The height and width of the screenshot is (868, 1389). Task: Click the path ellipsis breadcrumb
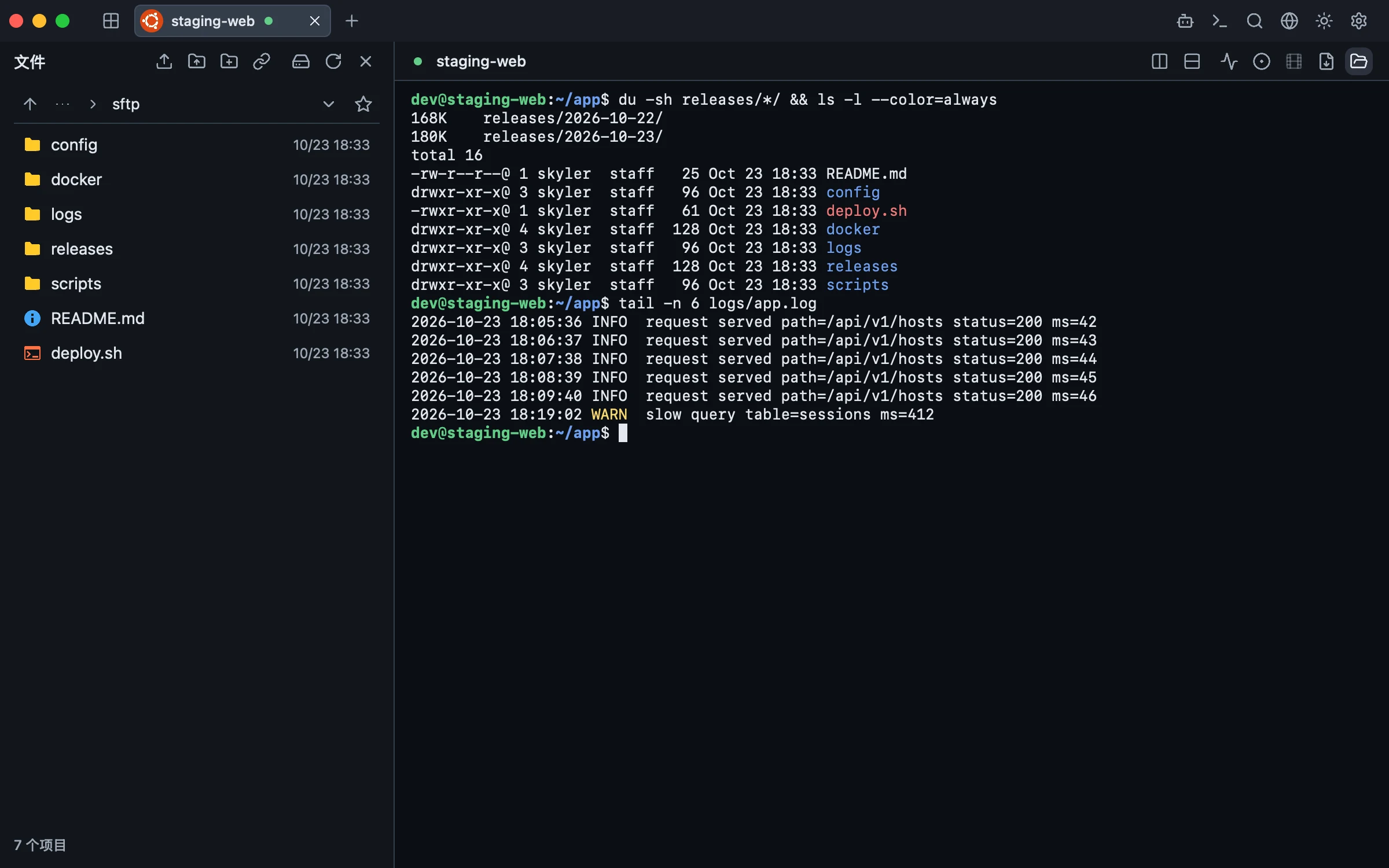[x=62, y=104]
